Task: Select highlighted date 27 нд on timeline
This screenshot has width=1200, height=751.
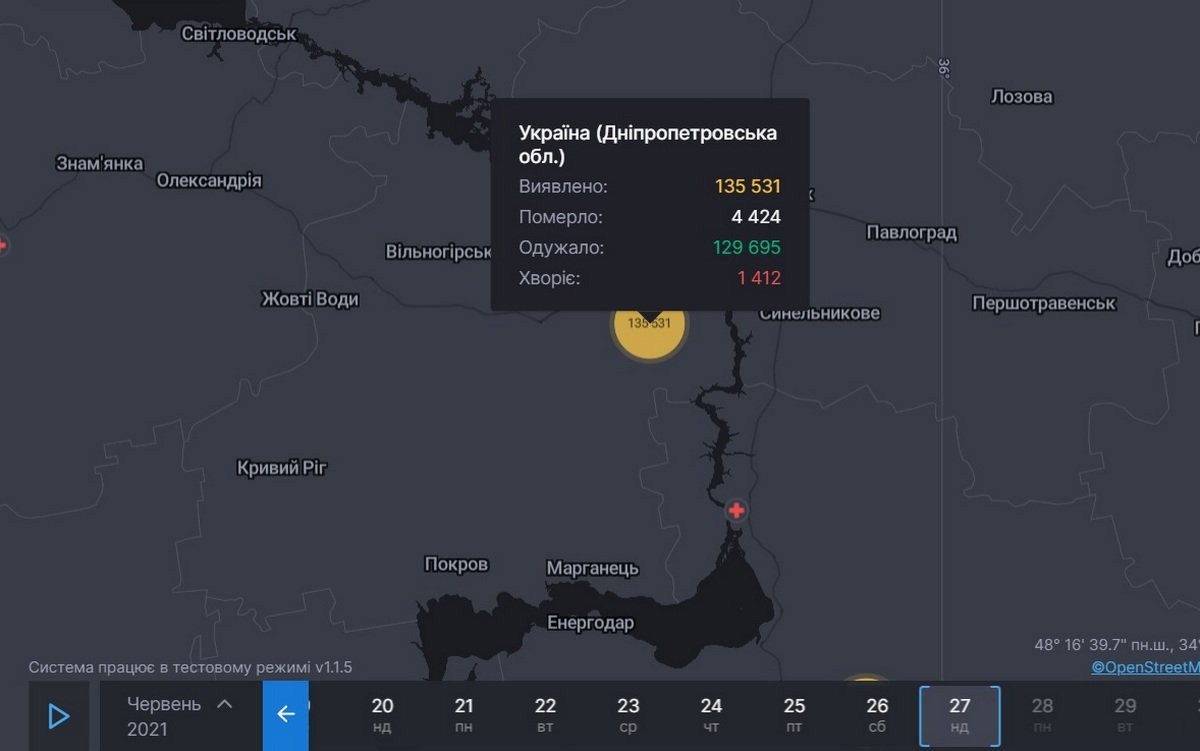Action: click(960, 716)
